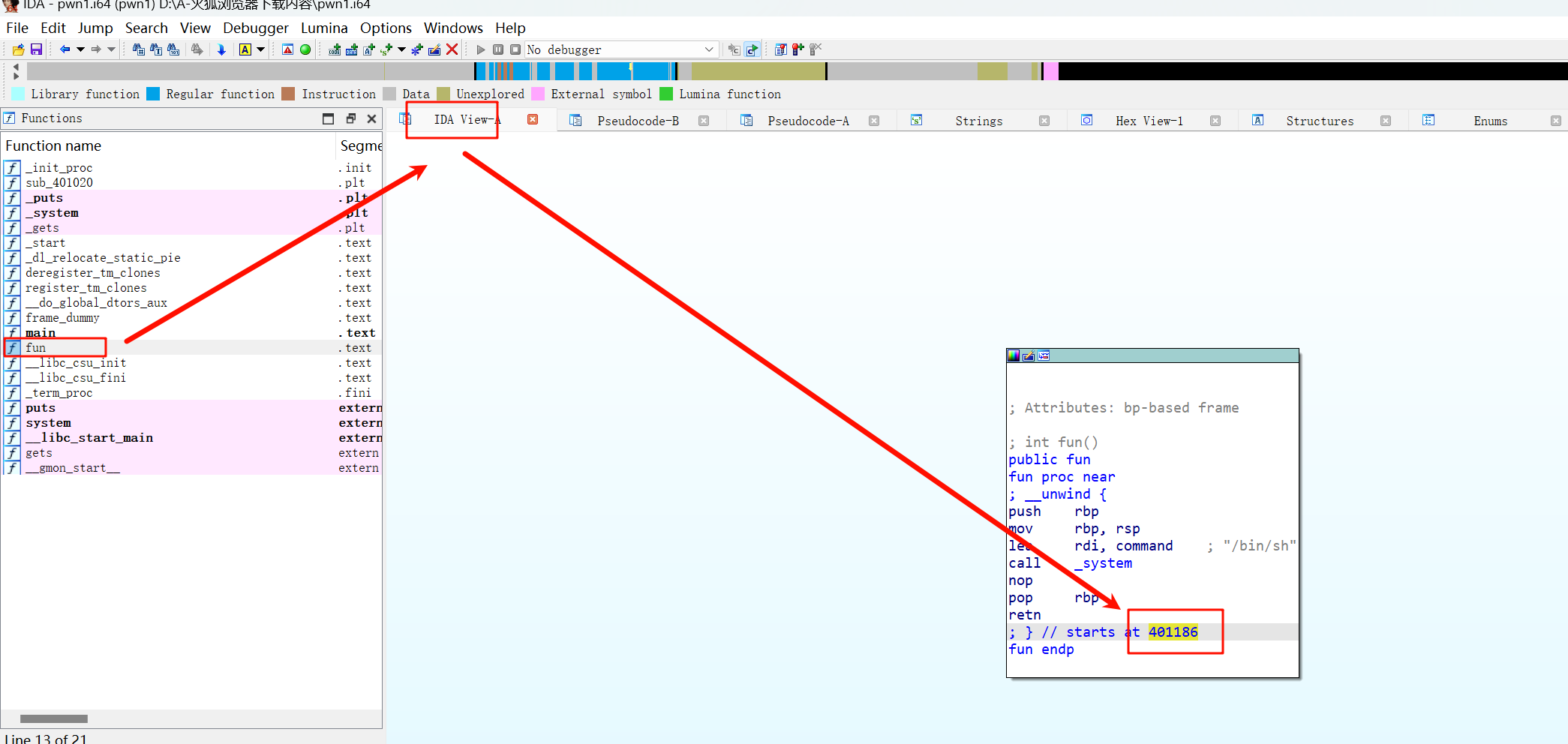Open a file with the folder icon
This screenshot has height=744, width=1568.
pos(18,49)
